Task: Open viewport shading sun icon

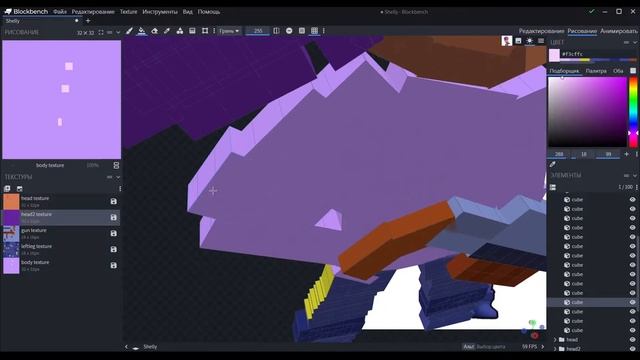Action: click(529, 41)
